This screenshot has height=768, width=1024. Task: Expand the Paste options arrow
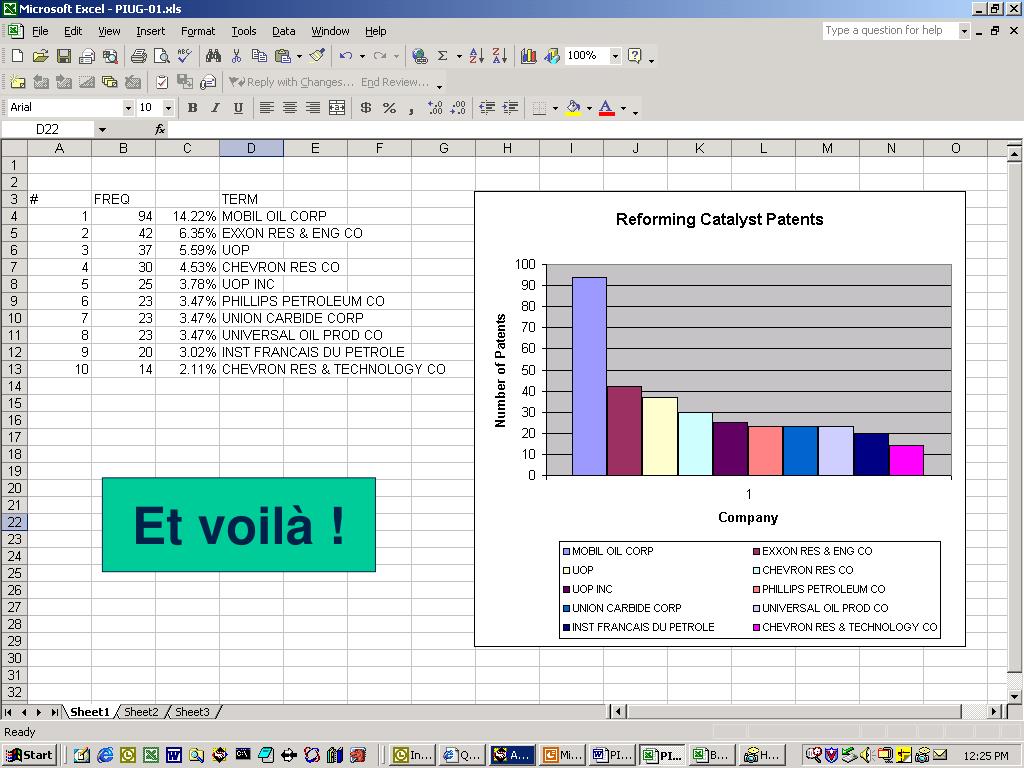click(299, 56)
